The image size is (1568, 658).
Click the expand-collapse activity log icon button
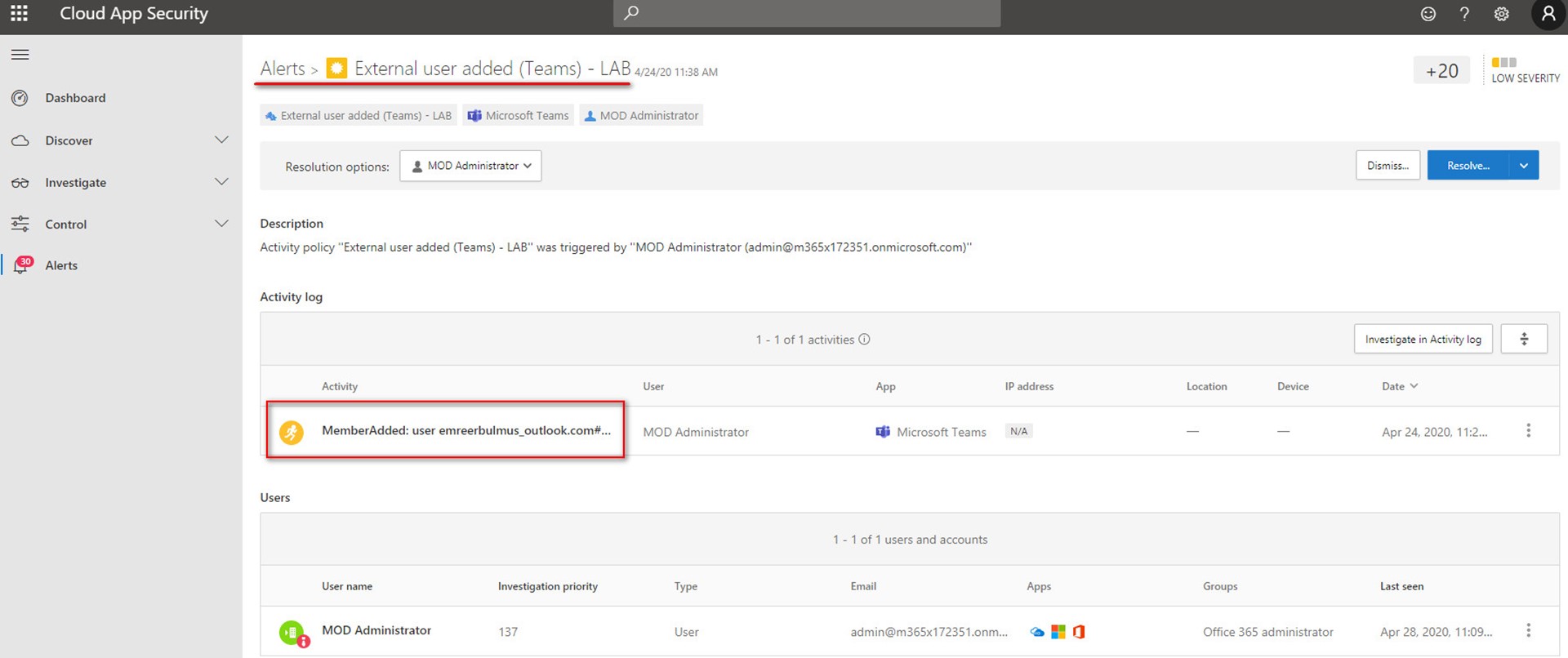point(1524,339)
